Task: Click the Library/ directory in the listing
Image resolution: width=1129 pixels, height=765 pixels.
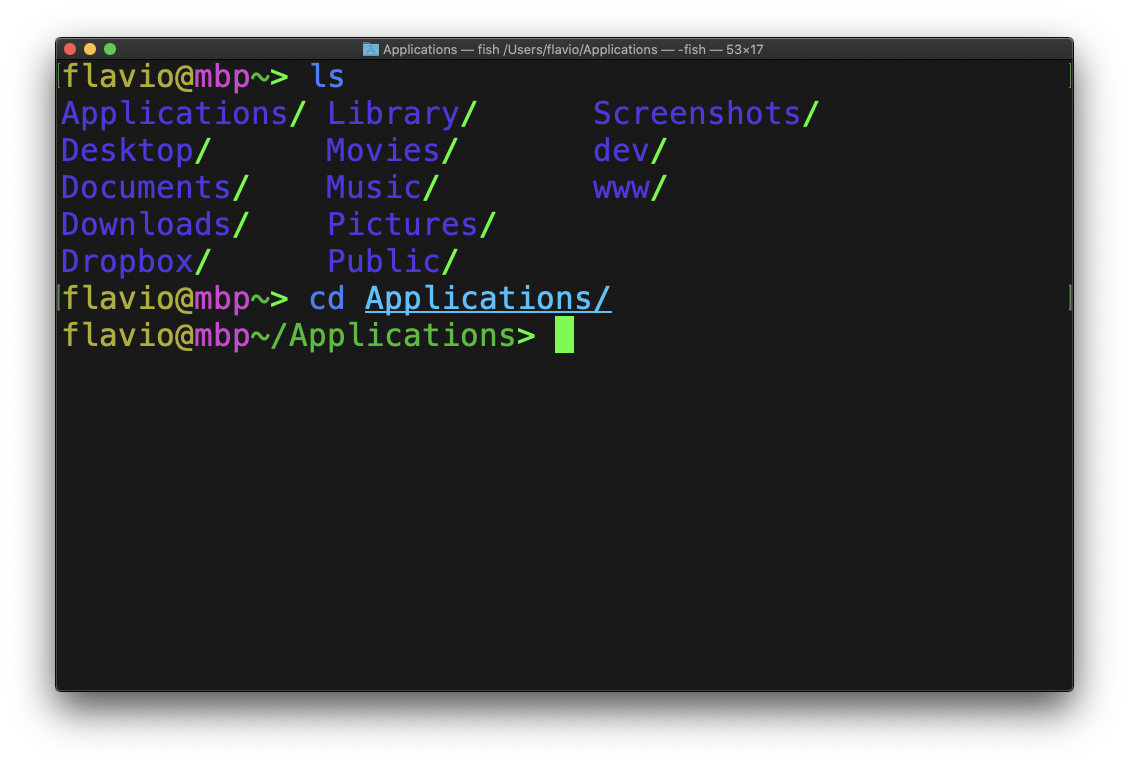Action: 402,114
